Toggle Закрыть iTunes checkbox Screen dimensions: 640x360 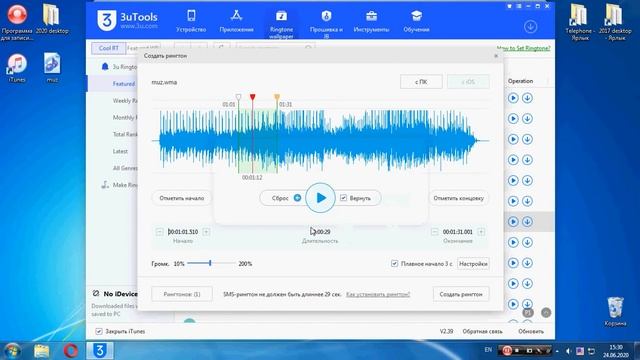point(99,331)
